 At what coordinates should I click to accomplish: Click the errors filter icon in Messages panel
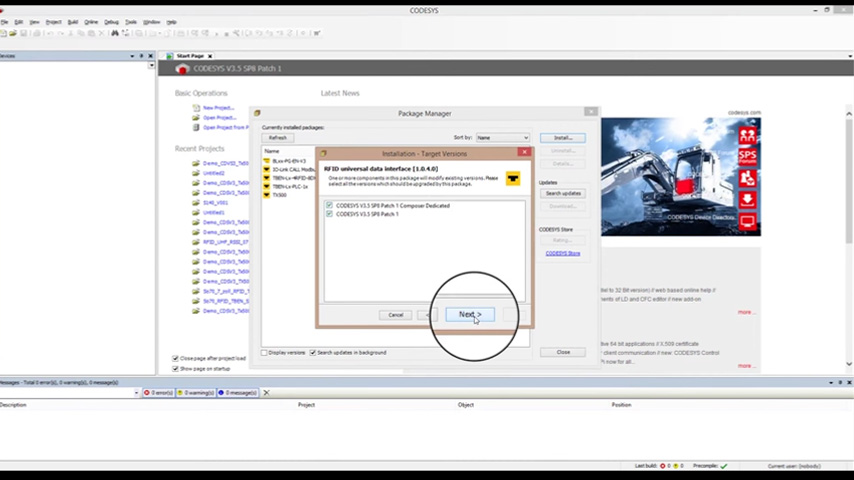point(148,393)
